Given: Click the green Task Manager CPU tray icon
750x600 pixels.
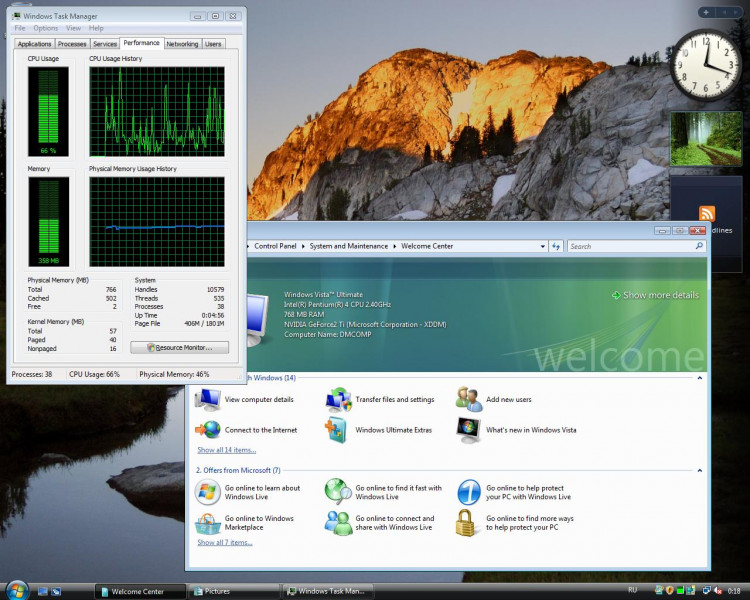Looking at the screenshot, I should pos(680,591).
